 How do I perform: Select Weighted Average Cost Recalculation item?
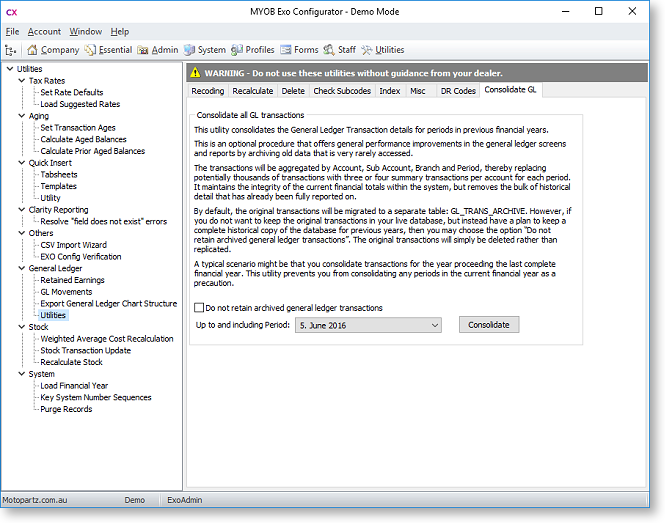107,338
